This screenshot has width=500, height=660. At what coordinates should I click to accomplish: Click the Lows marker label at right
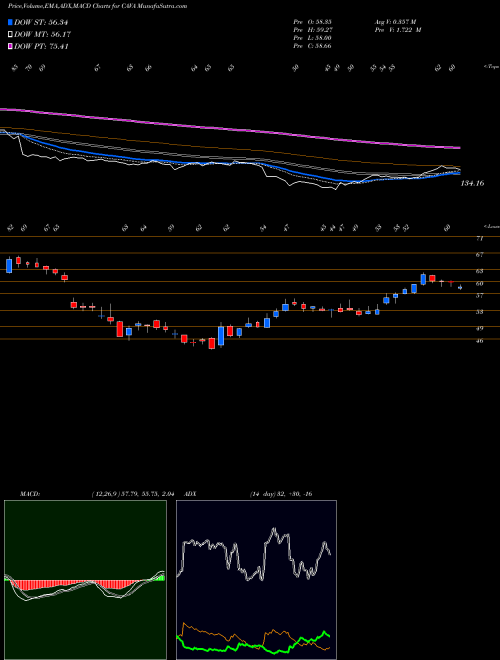(x=492, y=226)
